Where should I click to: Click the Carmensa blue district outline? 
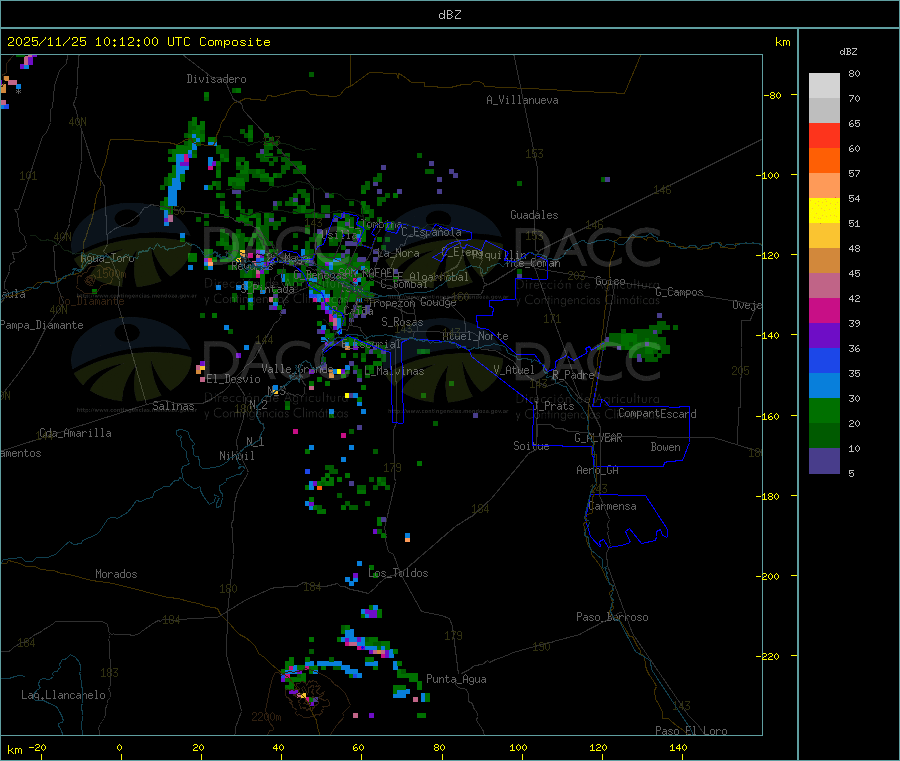click(x=626, y=521)
